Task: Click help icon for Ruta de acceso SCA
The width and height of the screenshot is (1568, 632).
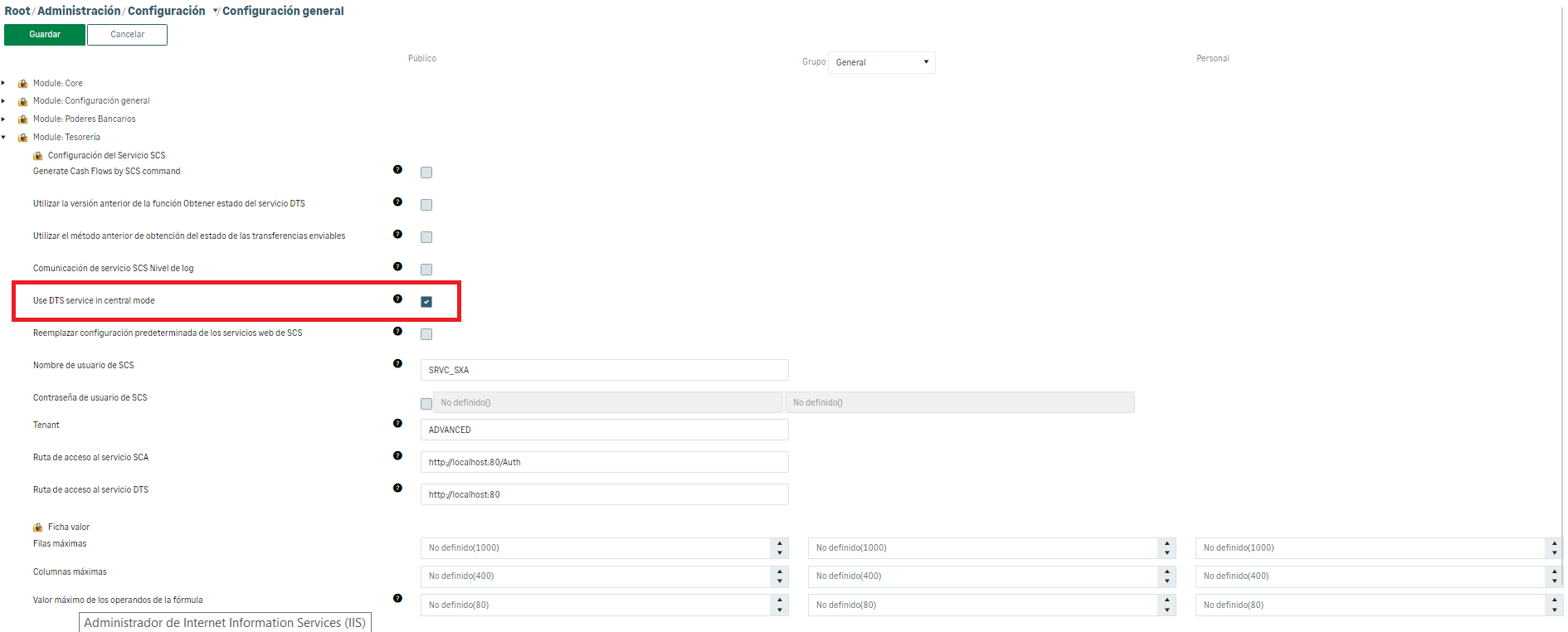Action: pos(397,455)
